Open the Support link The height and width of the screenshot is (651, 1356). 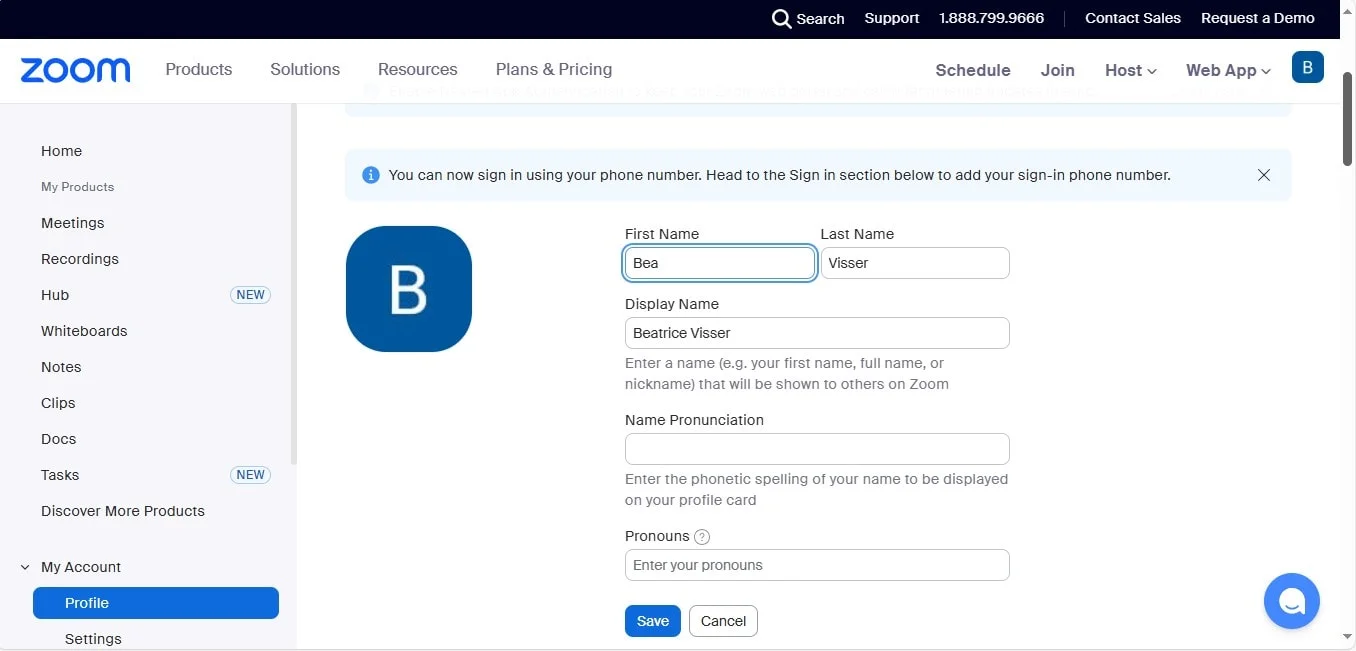click(892, 18)
